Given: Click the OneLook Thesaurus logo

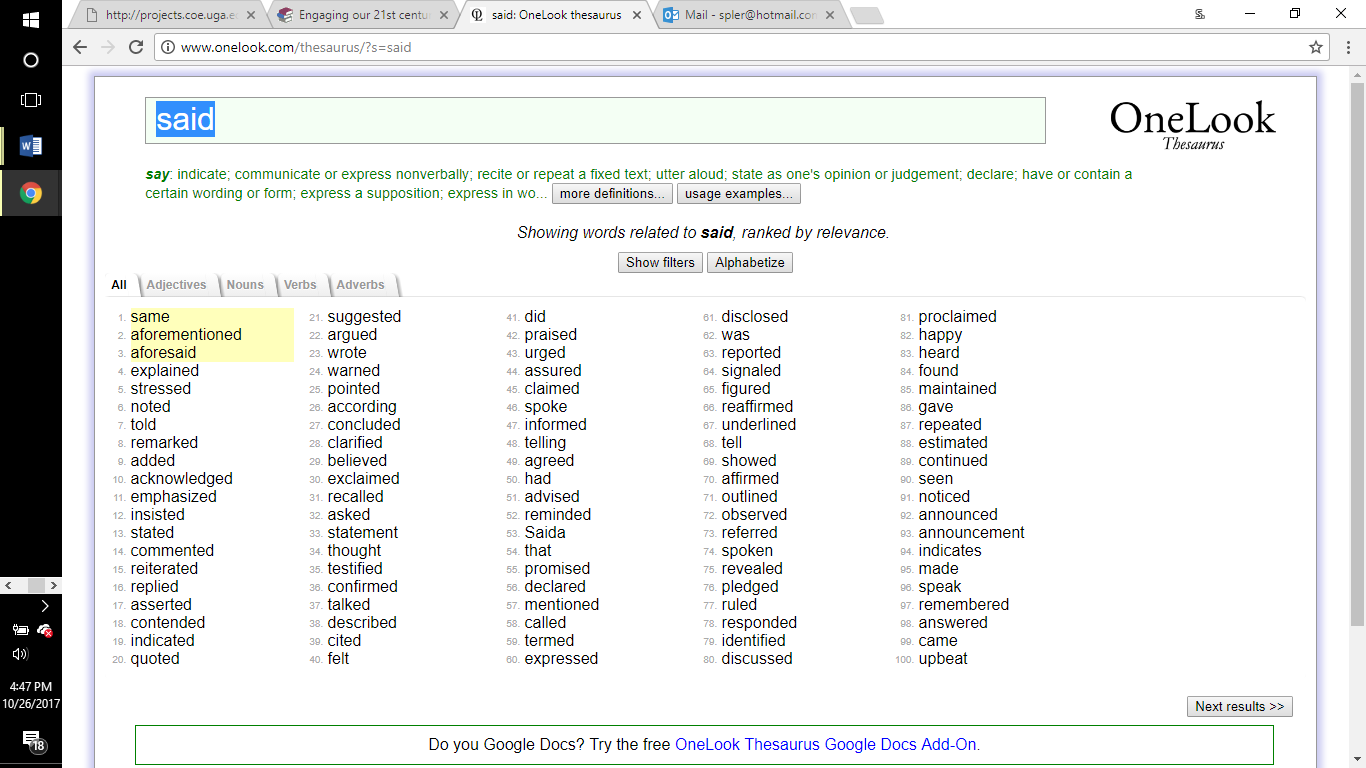Looking at the screenshot, I should click(1192, 124).
